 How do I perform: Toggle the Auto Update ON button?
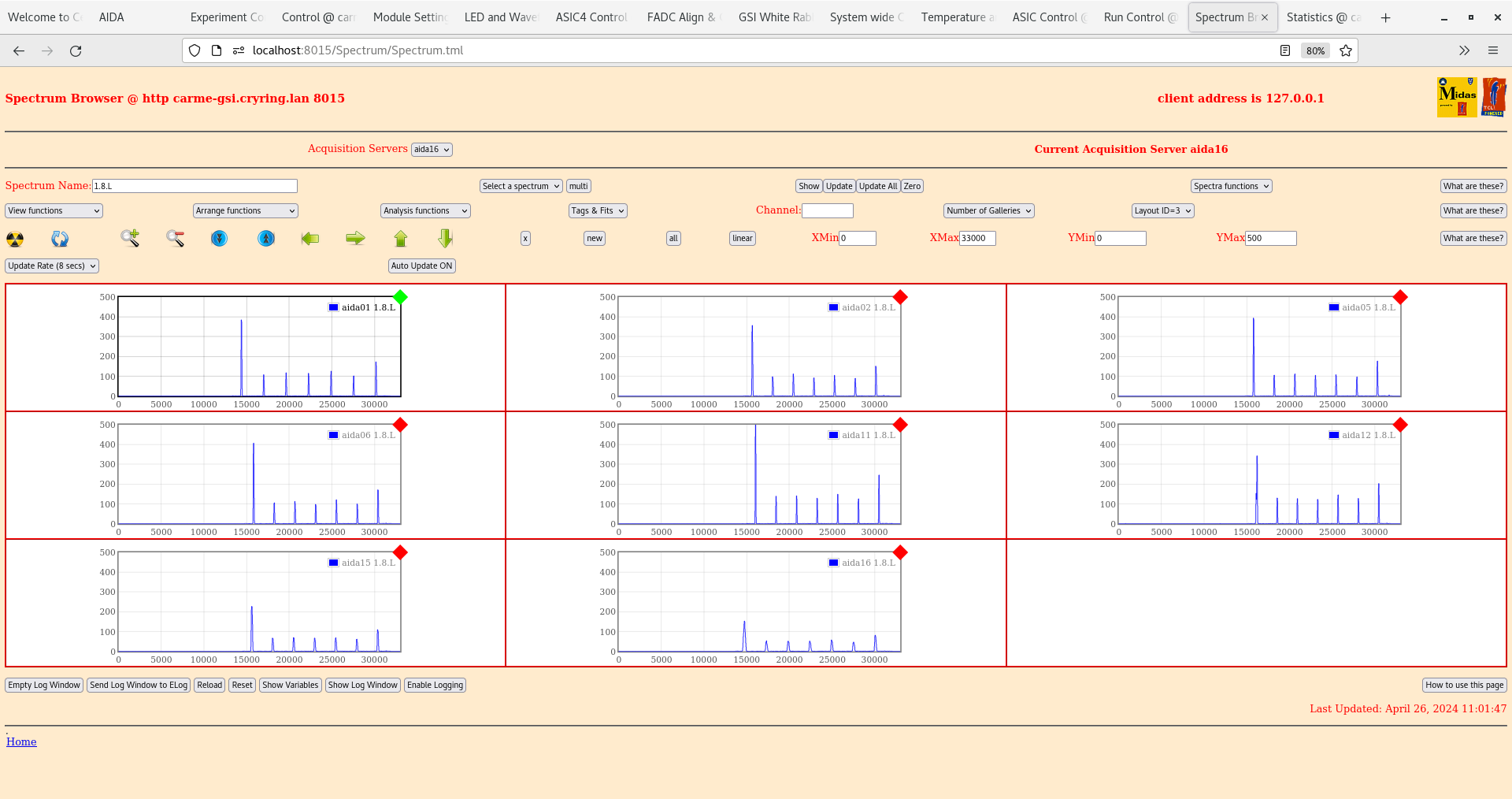tap(421, 266)
